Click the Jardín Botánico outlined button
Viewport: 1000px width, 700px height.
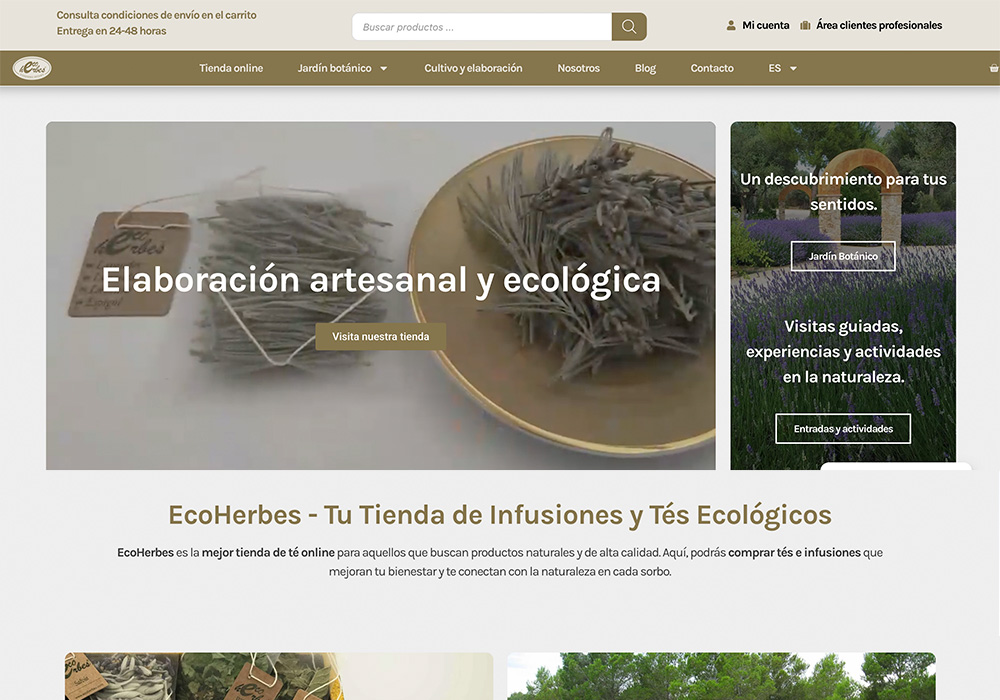(x=843, y=256)
